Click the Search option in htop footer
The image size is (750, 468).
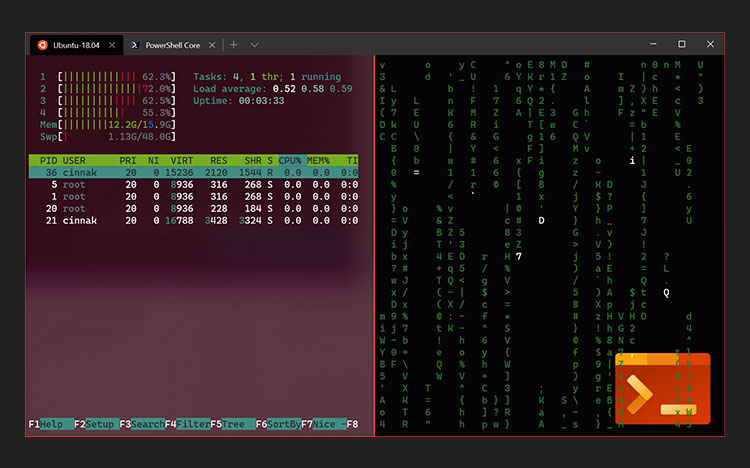coord(147,424)
